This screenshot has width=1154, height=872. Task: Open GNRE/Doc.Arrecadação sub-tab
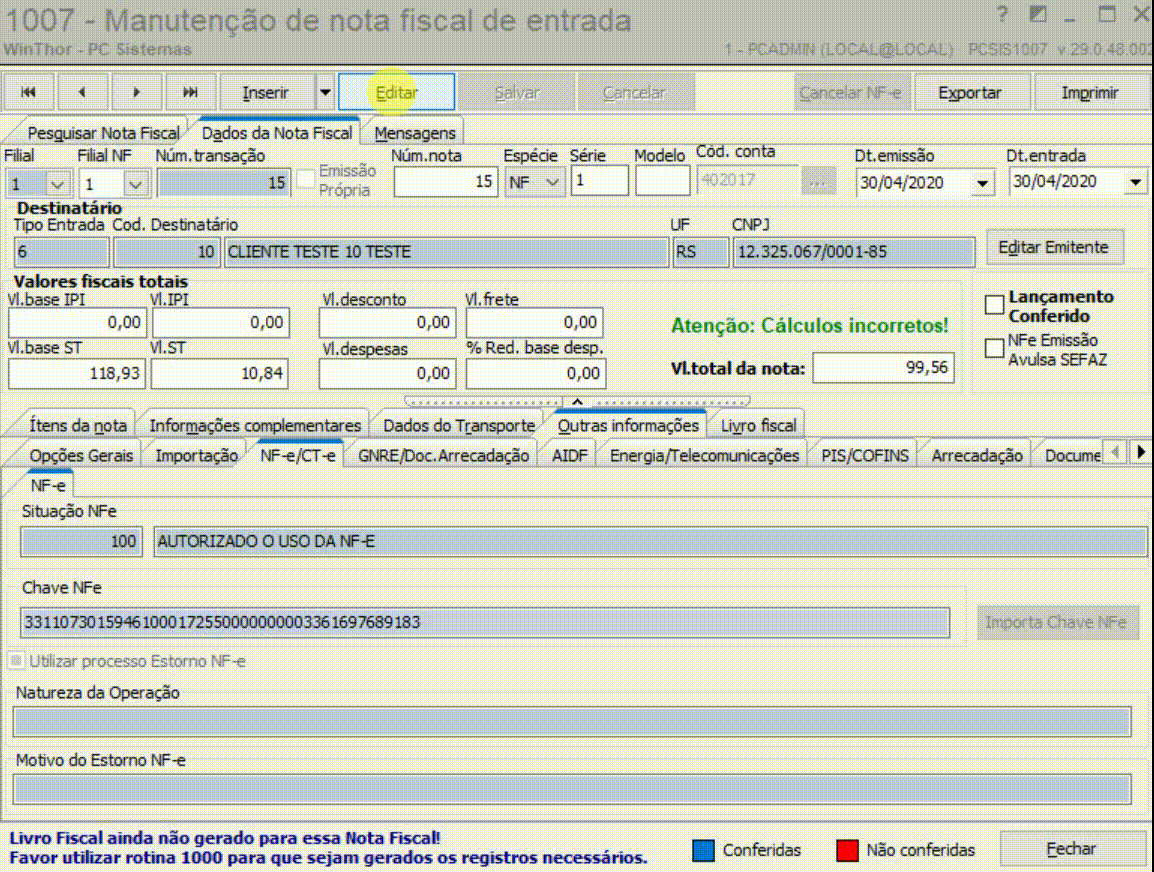[x=443, y=456]
